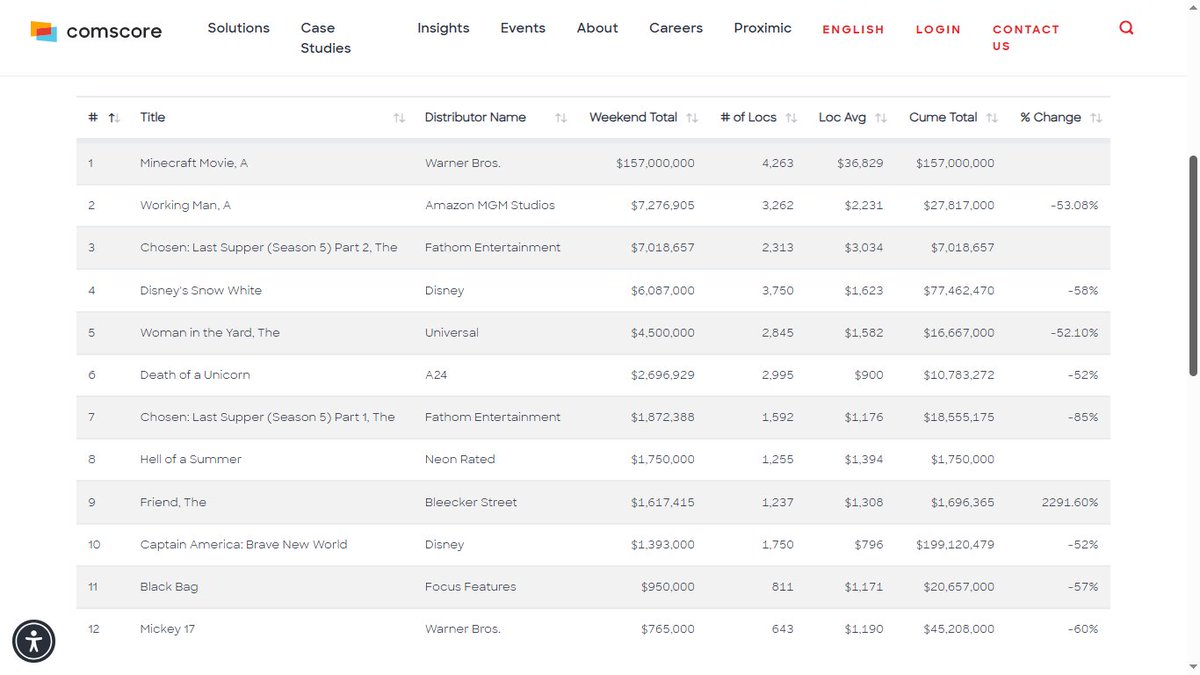Select the Insights menu item

(443, 28)
